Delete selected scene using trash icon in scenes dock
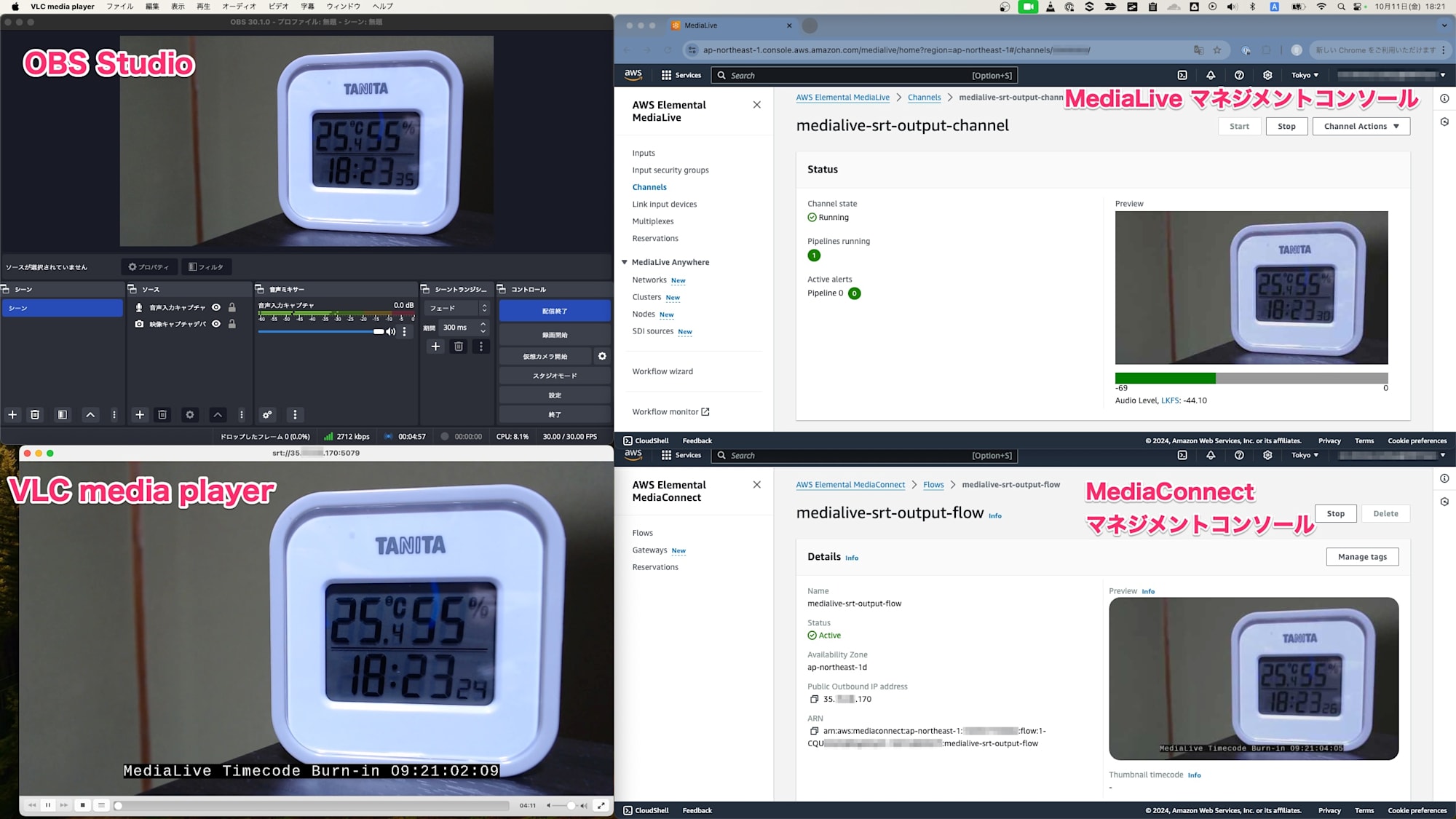Viewport: 1456px width, 819px height. tap(34, 415)
